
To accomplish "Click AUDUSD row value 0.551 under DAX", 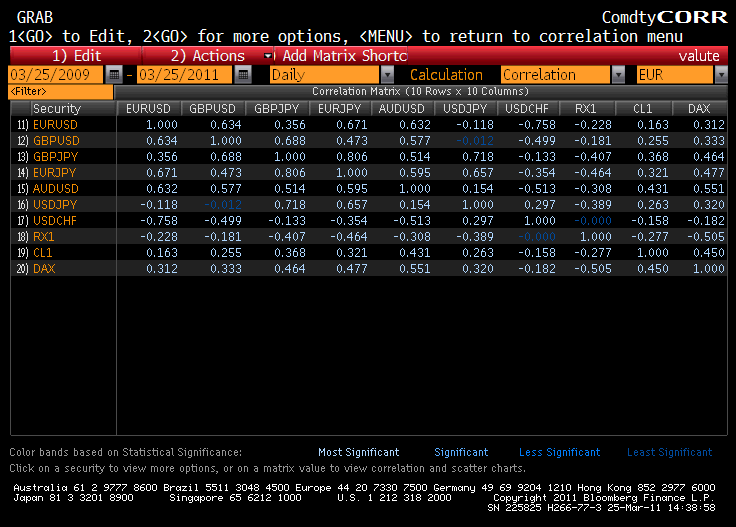I will (709, 189).
